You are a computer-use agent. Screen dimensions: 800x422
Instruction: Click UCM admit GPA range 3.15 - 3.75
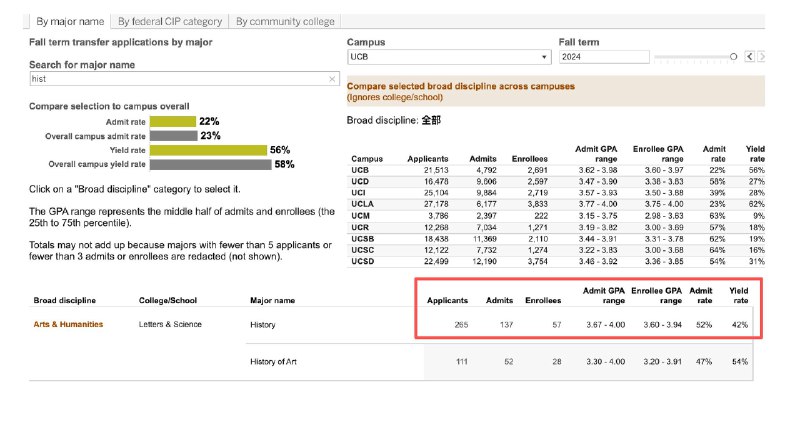click(x=598, y=216)
